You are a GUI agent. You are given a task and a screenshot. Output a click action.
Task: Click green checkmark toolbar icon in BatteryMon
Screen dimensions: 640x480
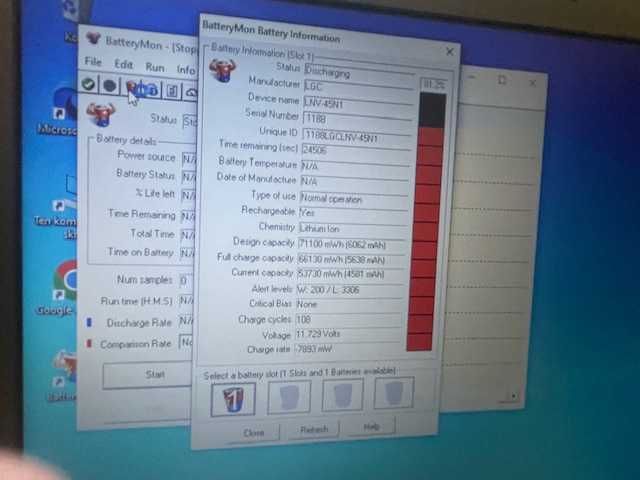88,84
